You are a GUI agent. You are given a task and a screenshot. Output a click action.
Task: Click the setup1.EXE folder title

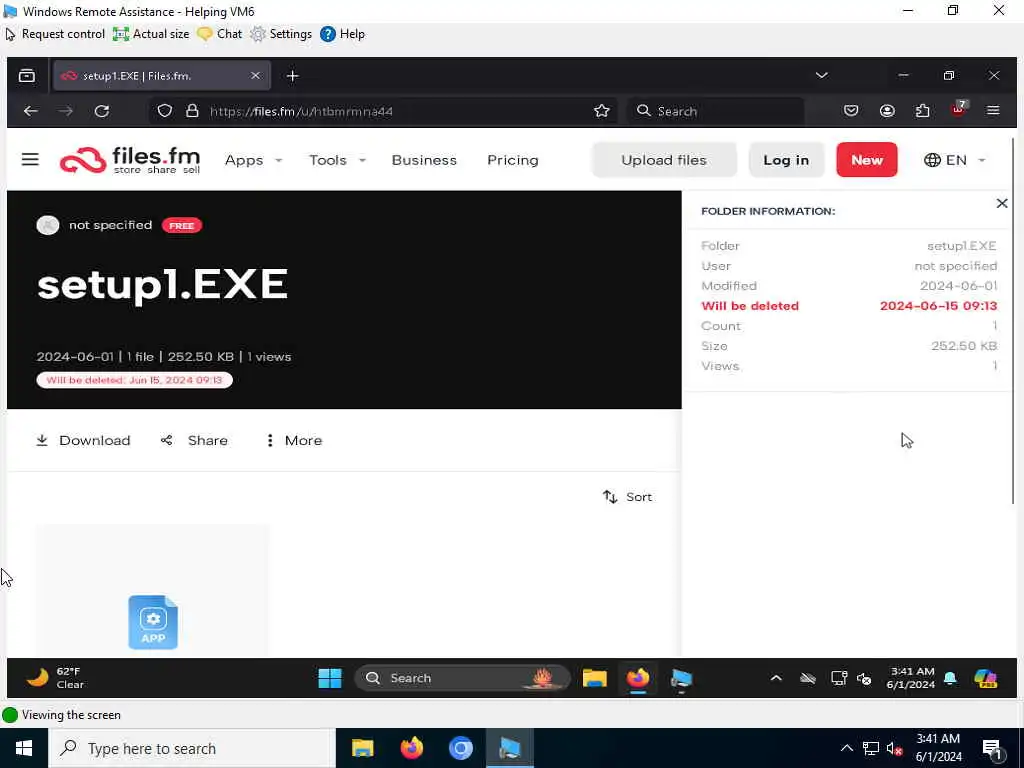163,284
